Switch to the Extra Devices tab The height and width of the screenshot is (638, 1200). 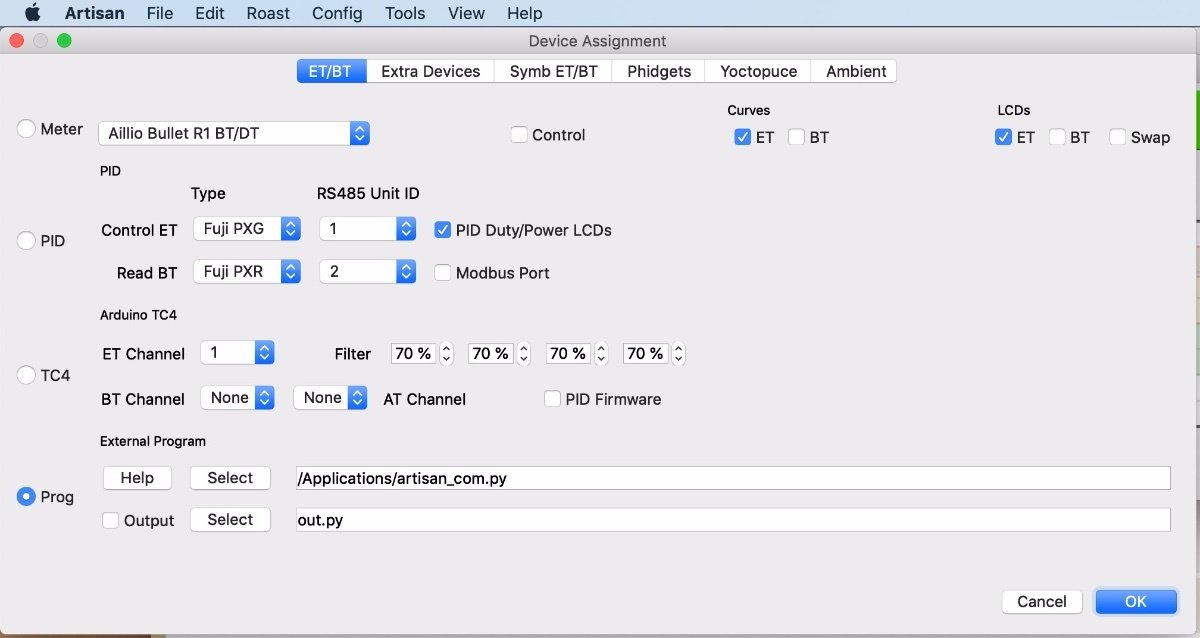click(430, 71)
